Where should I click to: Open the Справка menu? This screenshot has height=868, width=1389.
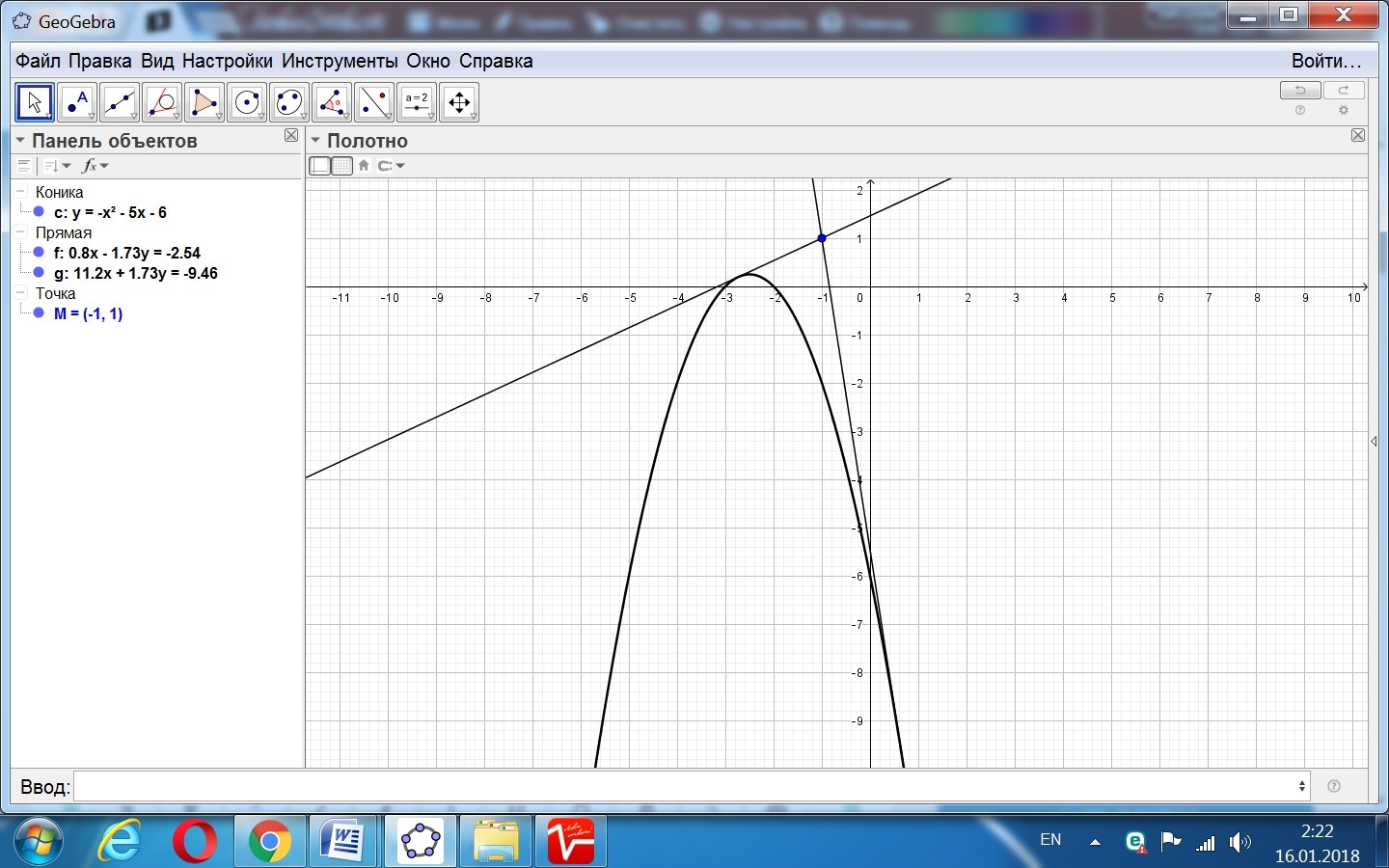click(x=496, y=61)
